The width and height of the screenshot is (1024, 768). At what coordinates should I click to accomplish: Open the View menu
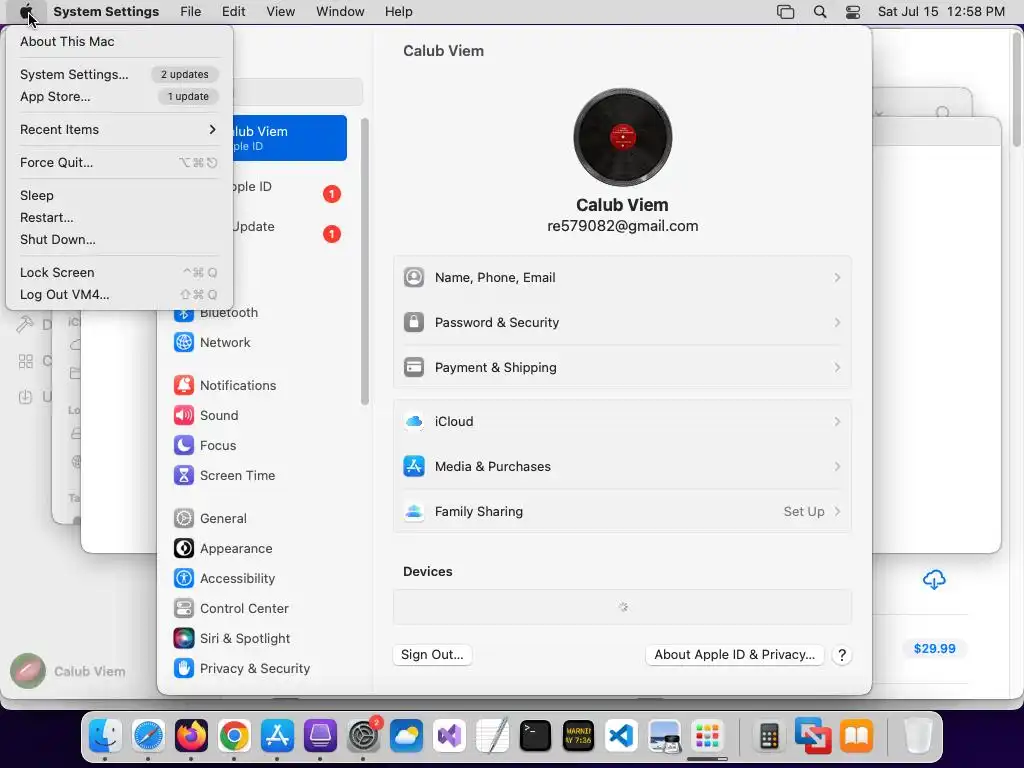[x=280, y=12]
